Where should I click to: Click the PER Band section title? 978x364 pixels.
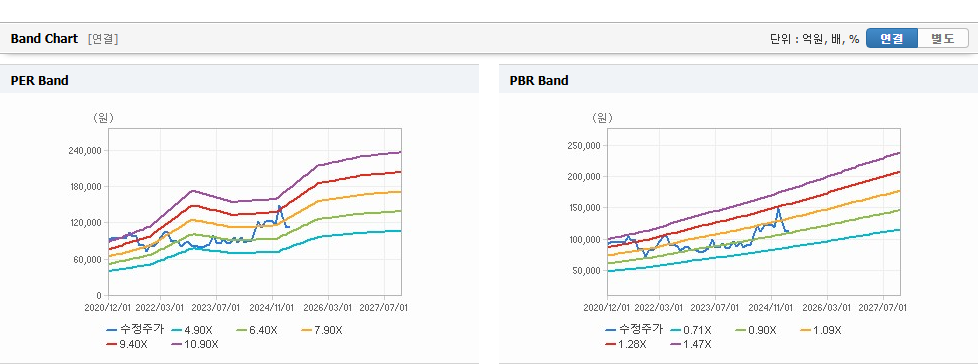click(x=39, y=80)
